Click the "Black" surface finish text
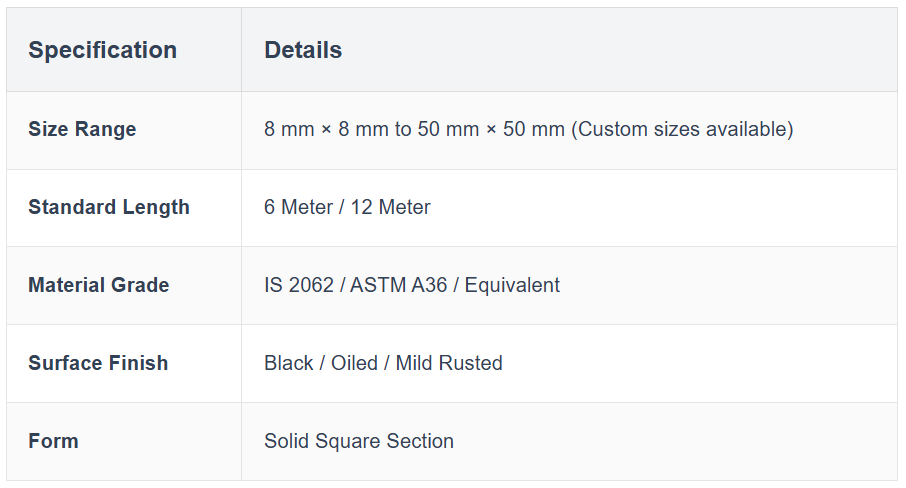 point(289,363)
